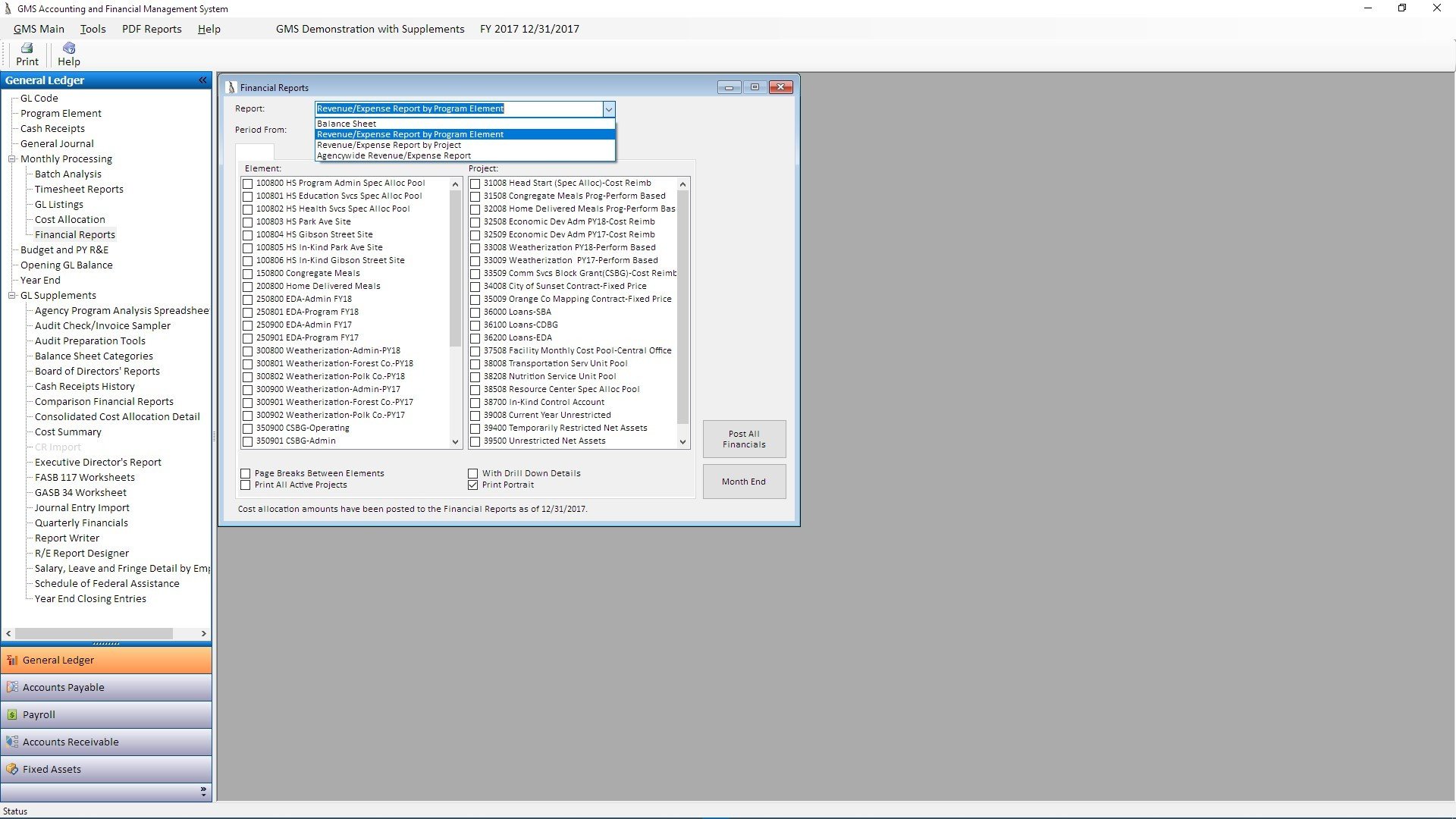This screenshot has height=819, width=1456.
Task: Open the Fixed Assets module icon
Action: click(12, 770)
